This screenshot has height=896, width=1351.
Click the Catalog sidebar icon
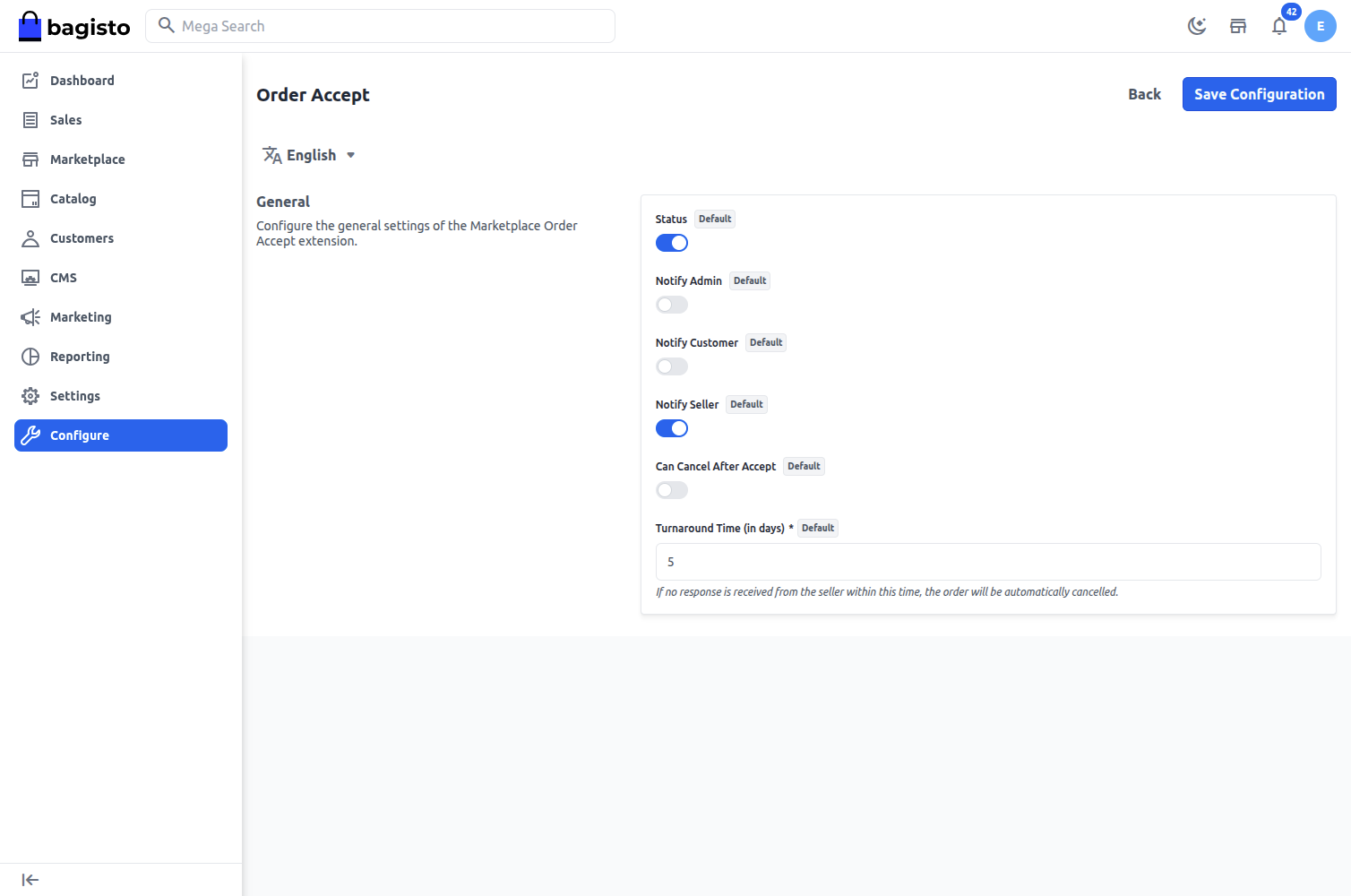30,199
